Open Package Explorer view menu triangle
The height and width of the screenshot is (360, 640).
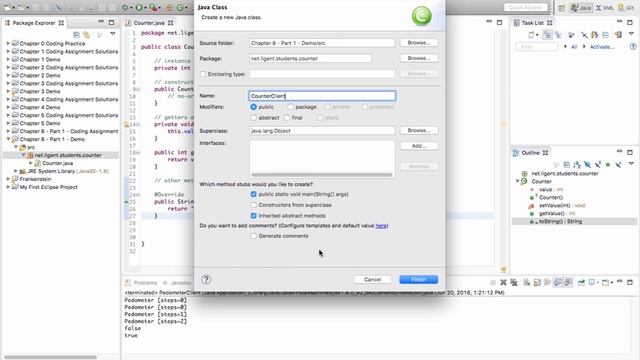coord(113,33)
